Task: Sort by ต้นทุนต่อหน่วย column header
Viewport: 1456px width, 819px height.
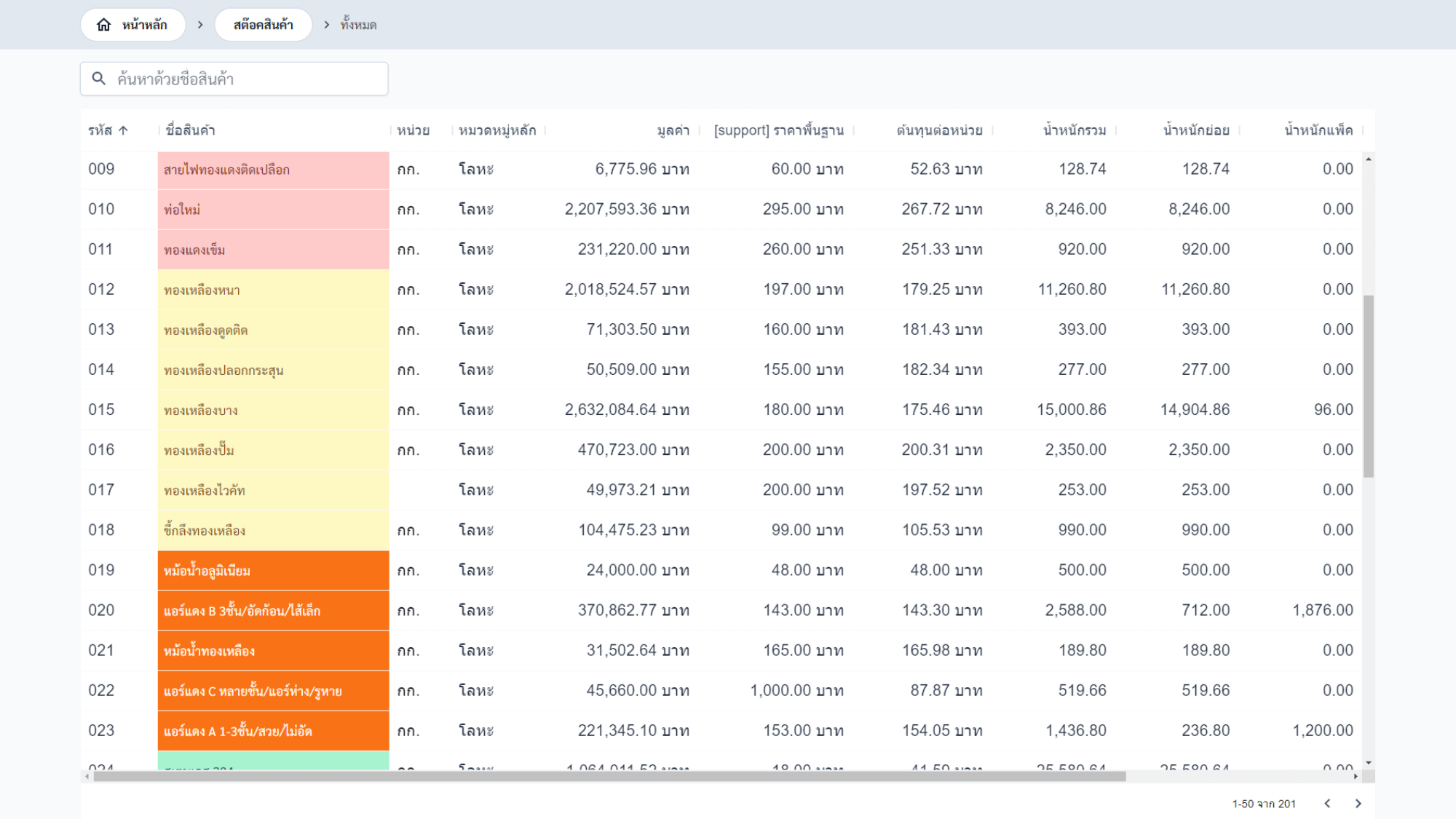Action: pos(939,130)
